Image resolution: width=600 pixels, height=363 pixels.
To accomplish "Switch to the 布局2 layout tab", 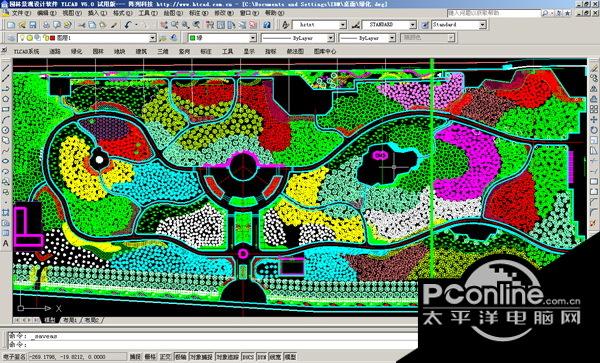I will tap(91, 320).
